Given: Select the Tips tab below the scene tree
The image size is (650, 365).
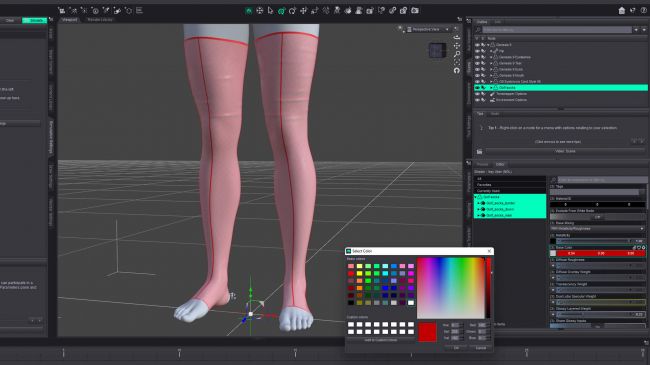Looking at the screenshot, I should click(480, 114).
